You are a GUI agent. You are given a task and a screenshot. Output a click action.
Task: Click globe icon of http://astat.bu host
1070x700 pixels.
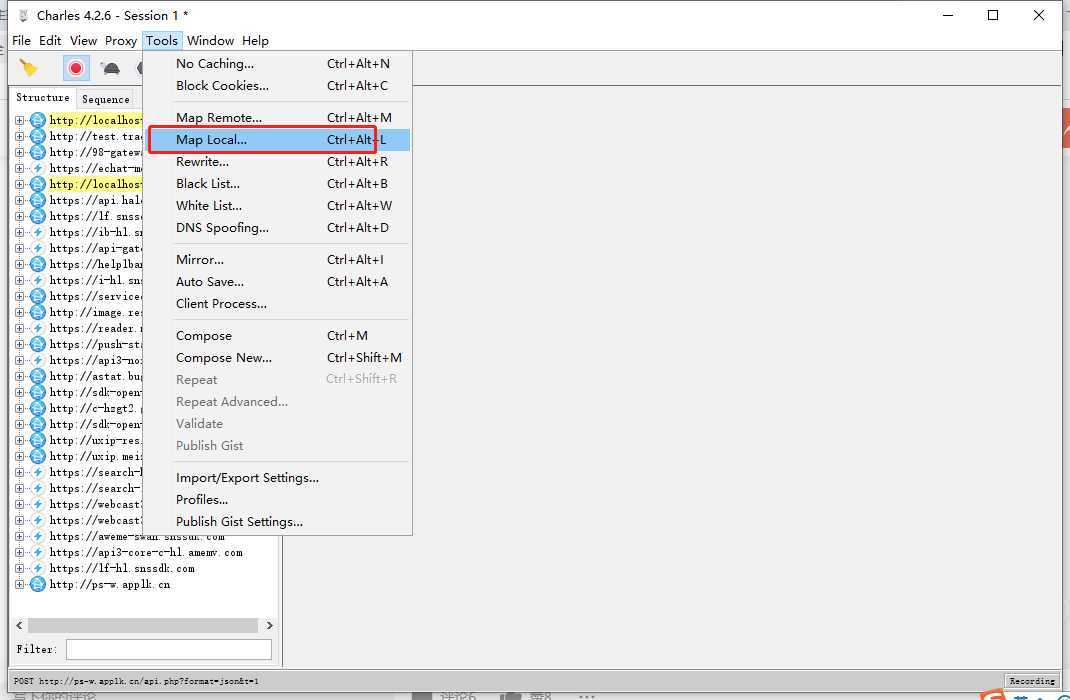(x=38, y=377)
